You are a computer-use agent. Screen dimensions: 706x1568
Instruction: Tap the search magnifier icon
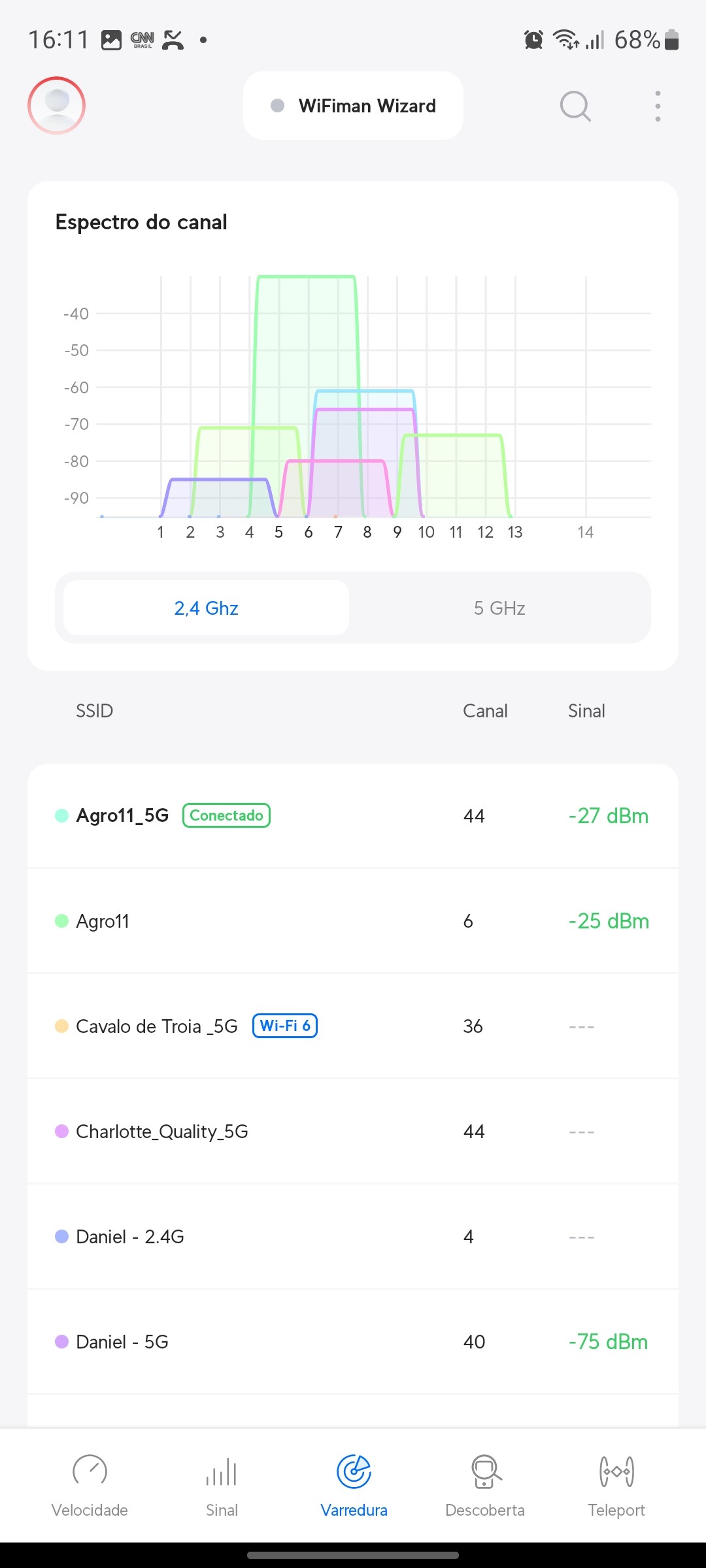tap(575, 106)
